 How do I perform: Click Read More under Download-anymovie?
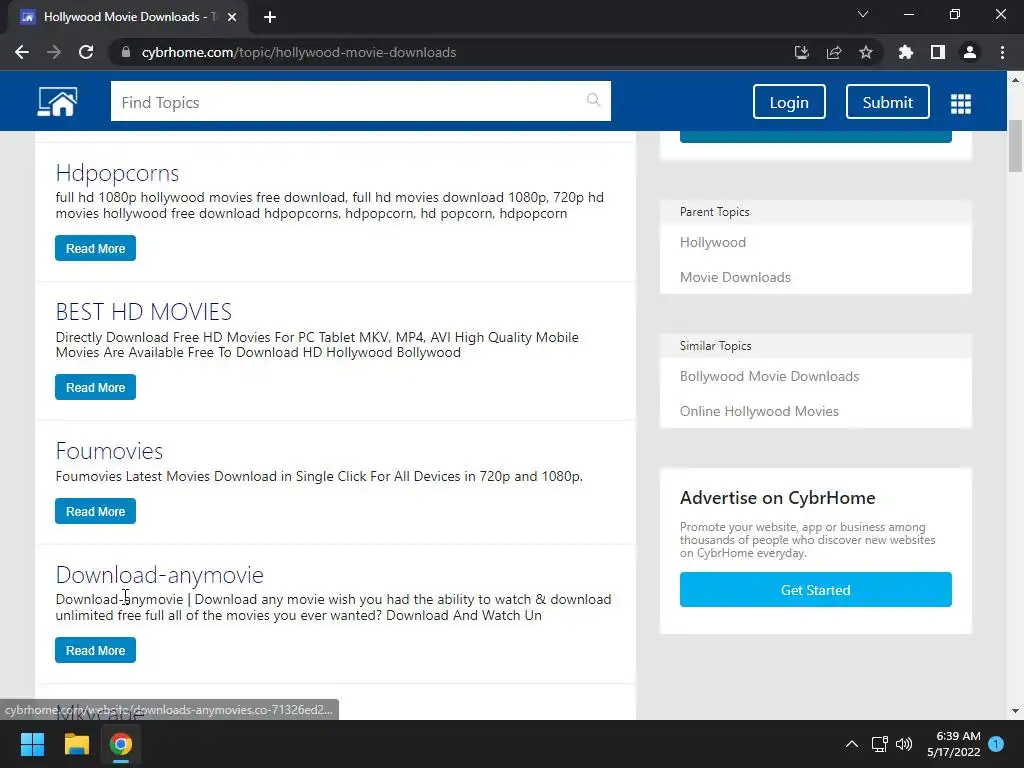click(95, 650)
